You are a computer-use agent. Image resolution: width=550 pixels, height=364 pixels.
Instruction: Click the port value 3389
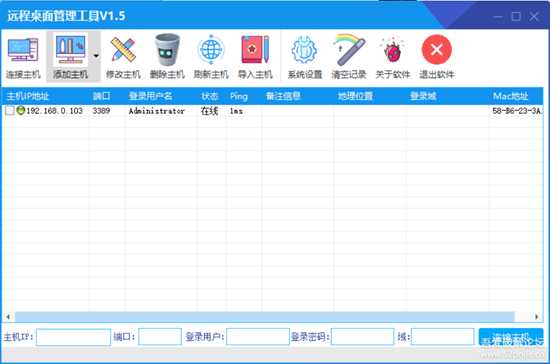[101, 111]
